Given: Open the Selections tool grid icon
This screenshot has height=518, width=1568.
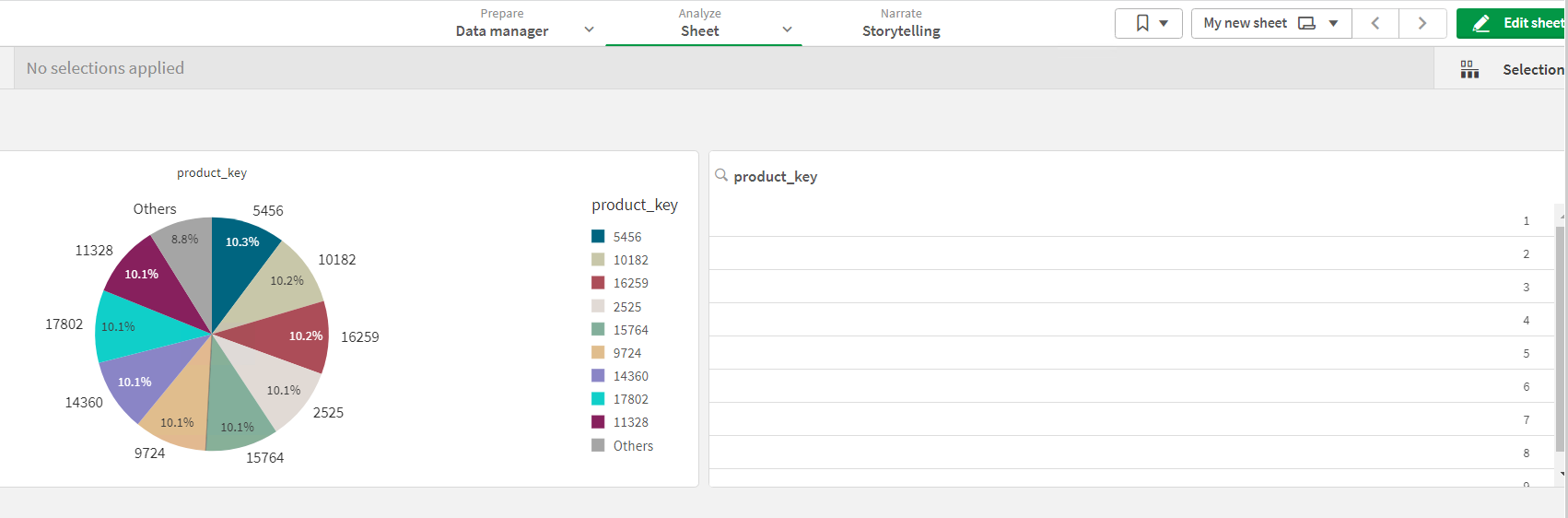Looking at the screenshot, I should click(x=1469, y=69).
